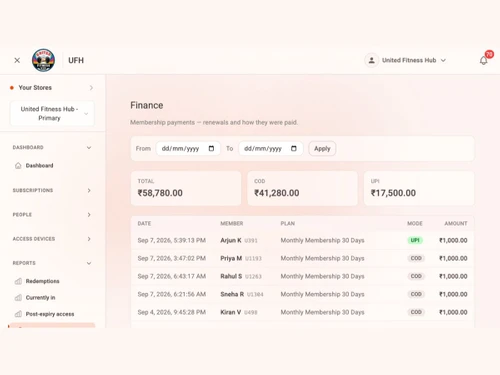This screenshot has width=500, height=375.
Task: Click date Sep 7, 2026, 6:21:56 AM
Action: 172,294
